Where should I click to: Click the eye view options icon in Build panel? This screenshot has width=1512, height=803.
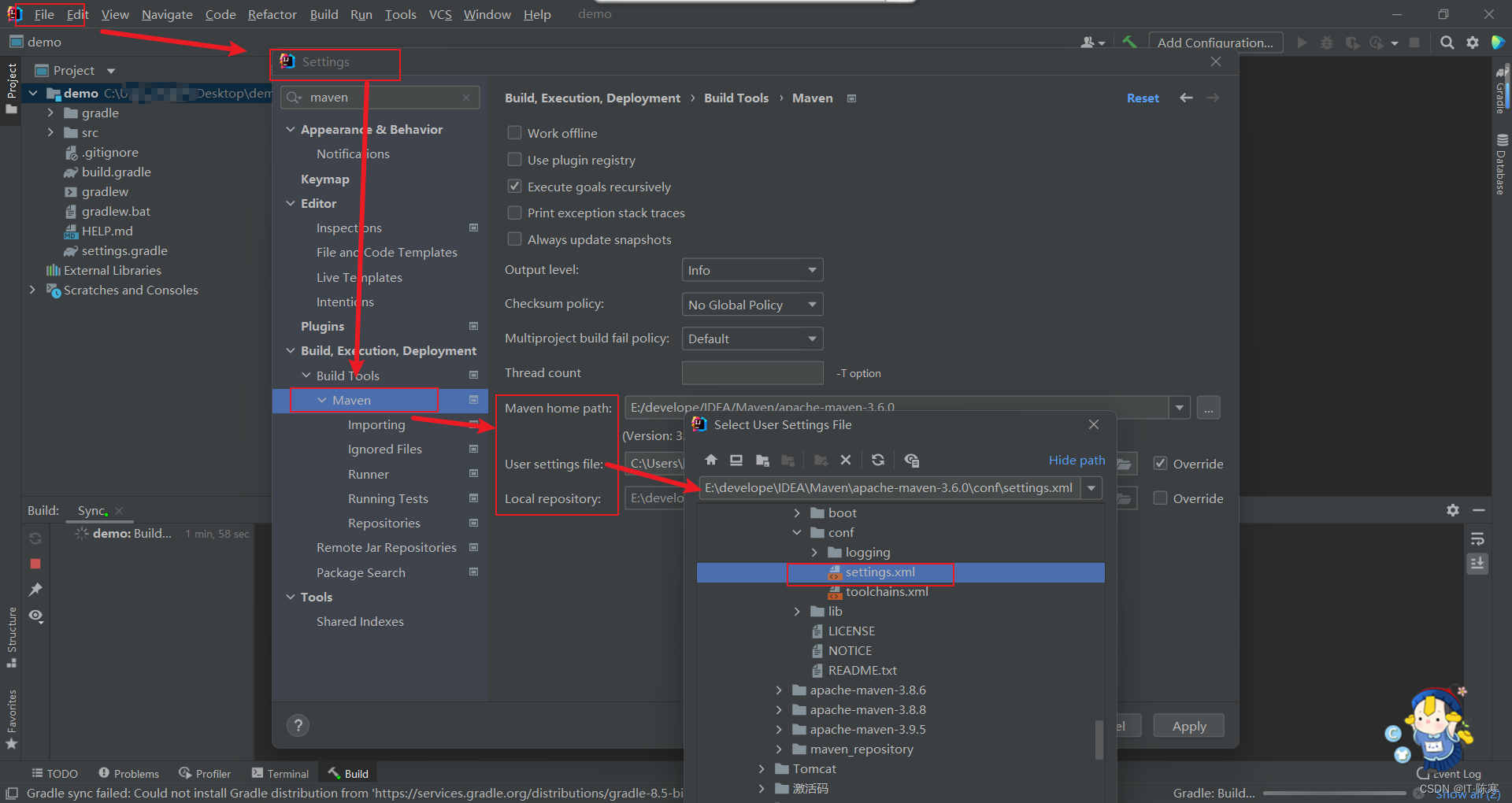36,616
